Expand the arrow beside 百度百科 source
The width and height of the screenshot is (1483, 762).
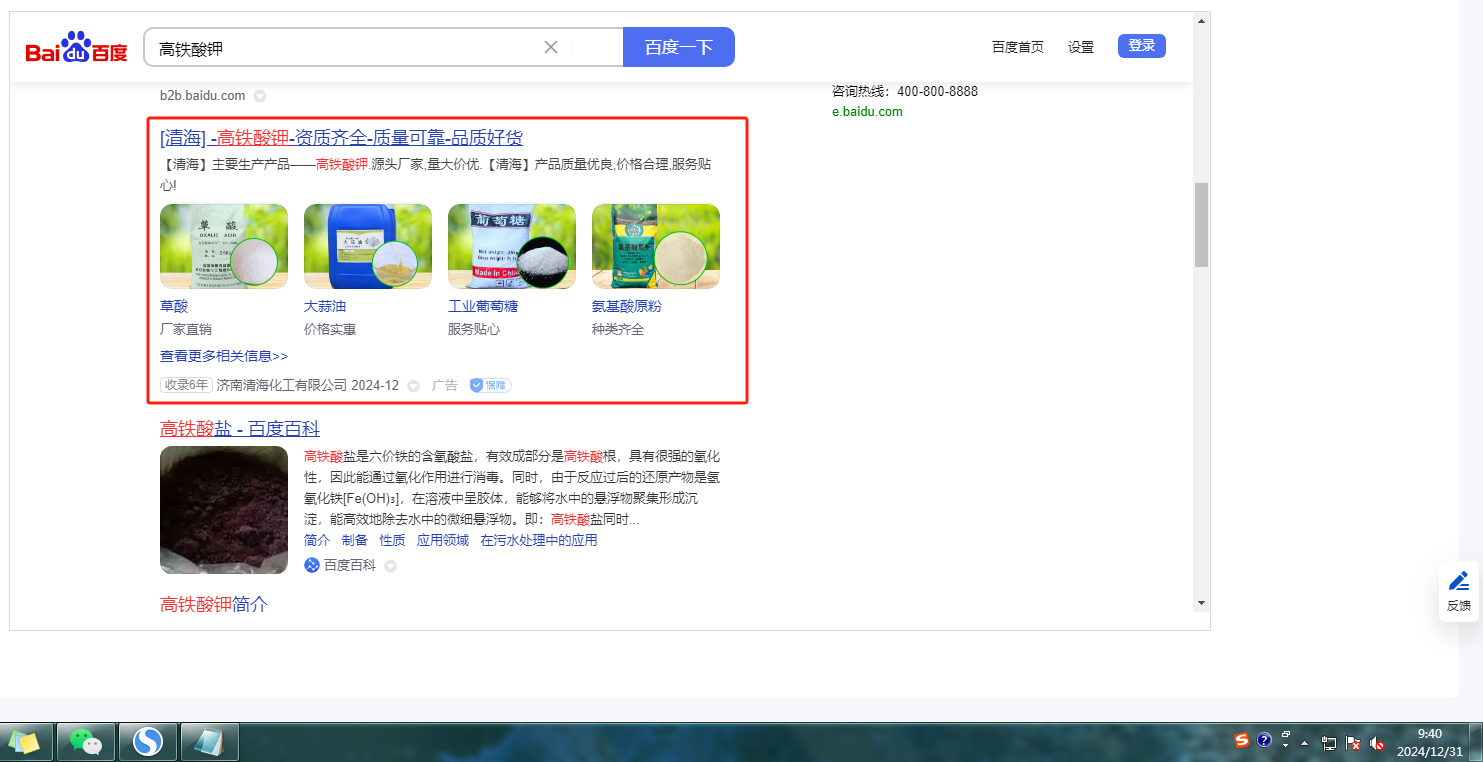(390, 566)
